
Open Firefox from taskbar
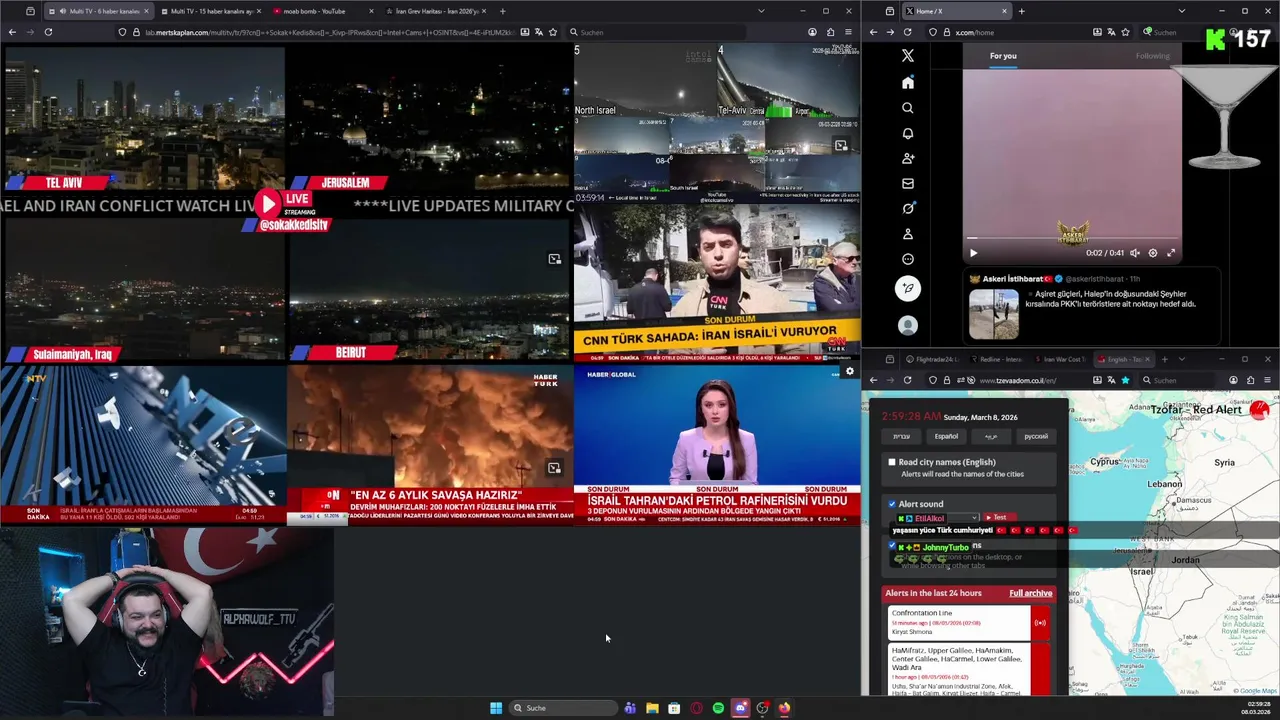784,708
